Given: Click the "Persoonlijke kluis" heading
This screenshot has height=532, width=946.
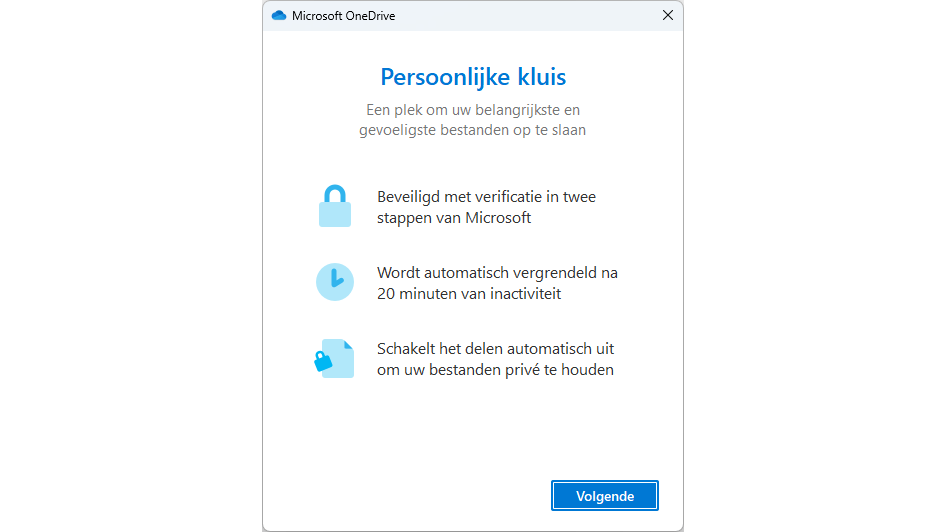Looking at the screenshot, I should click(x=473, y=77).
